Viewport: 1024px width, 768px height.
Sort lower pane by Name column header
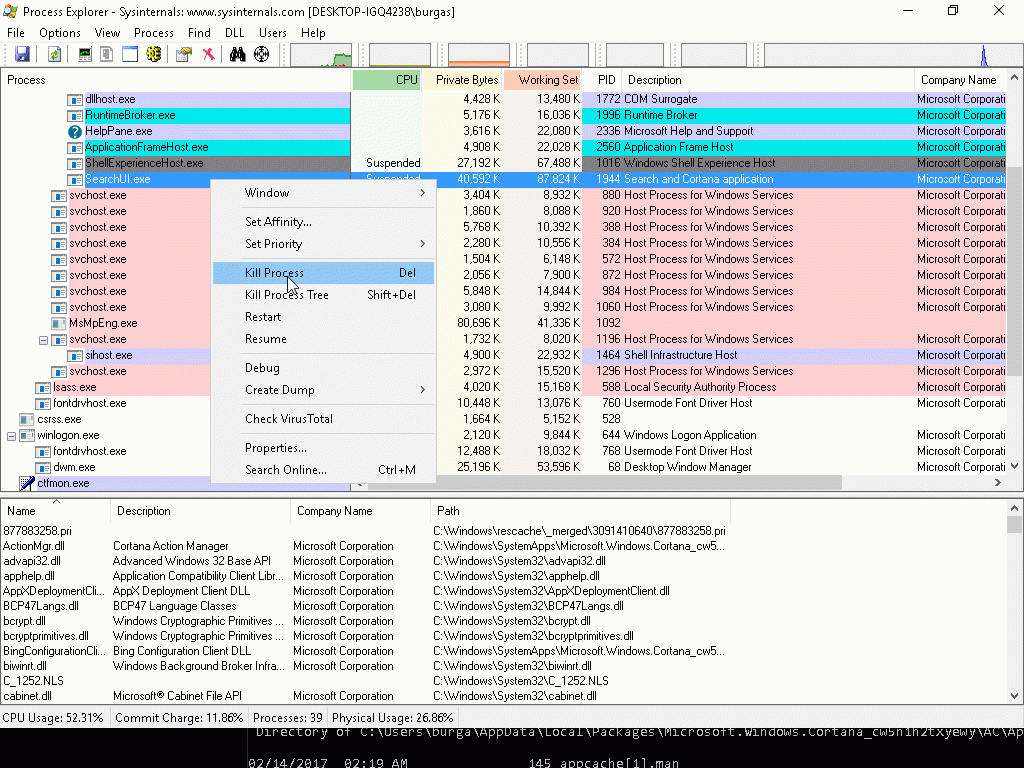56,511
